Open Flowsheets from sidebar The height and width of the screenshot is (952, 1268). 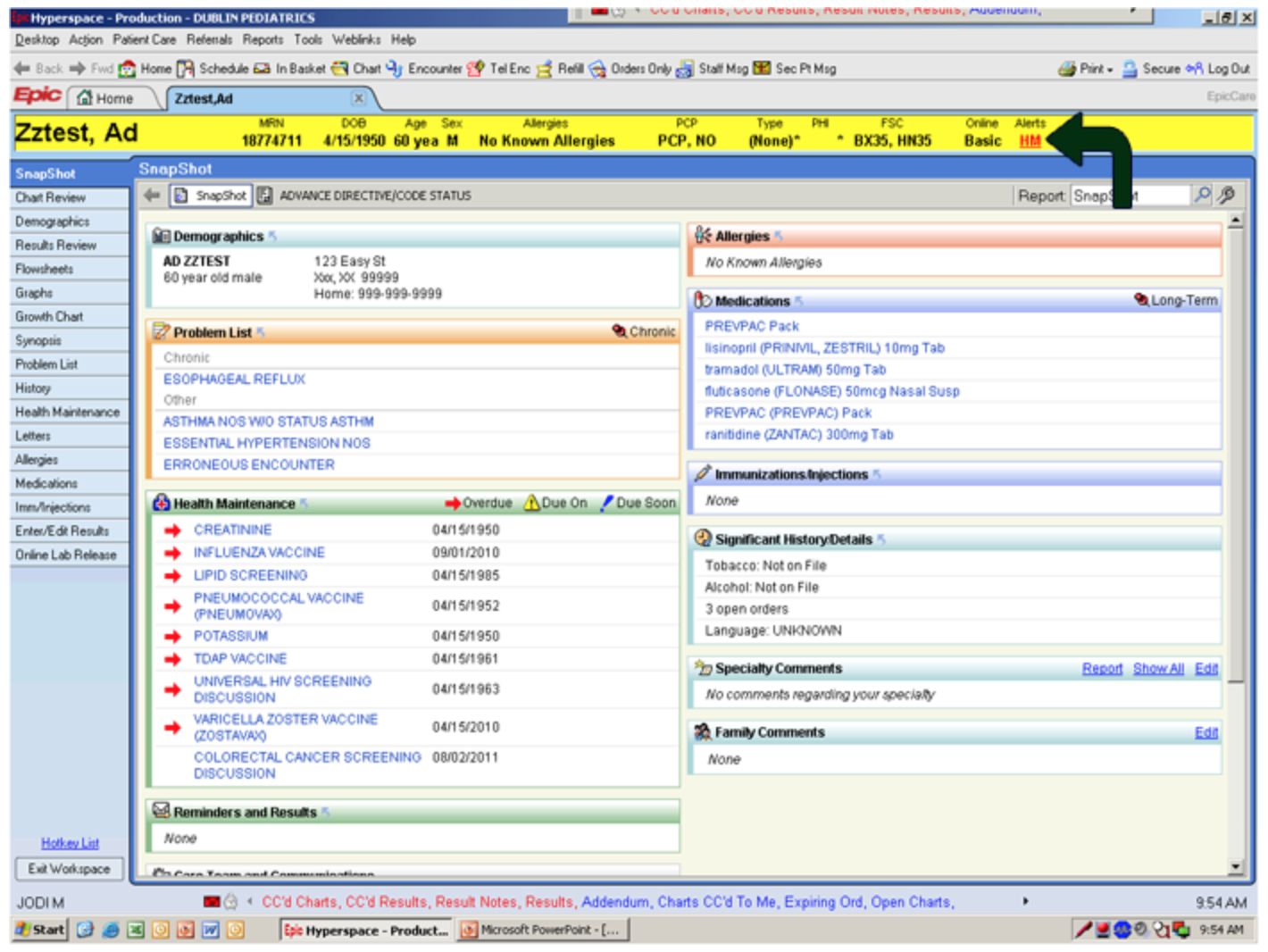[70, 269]
